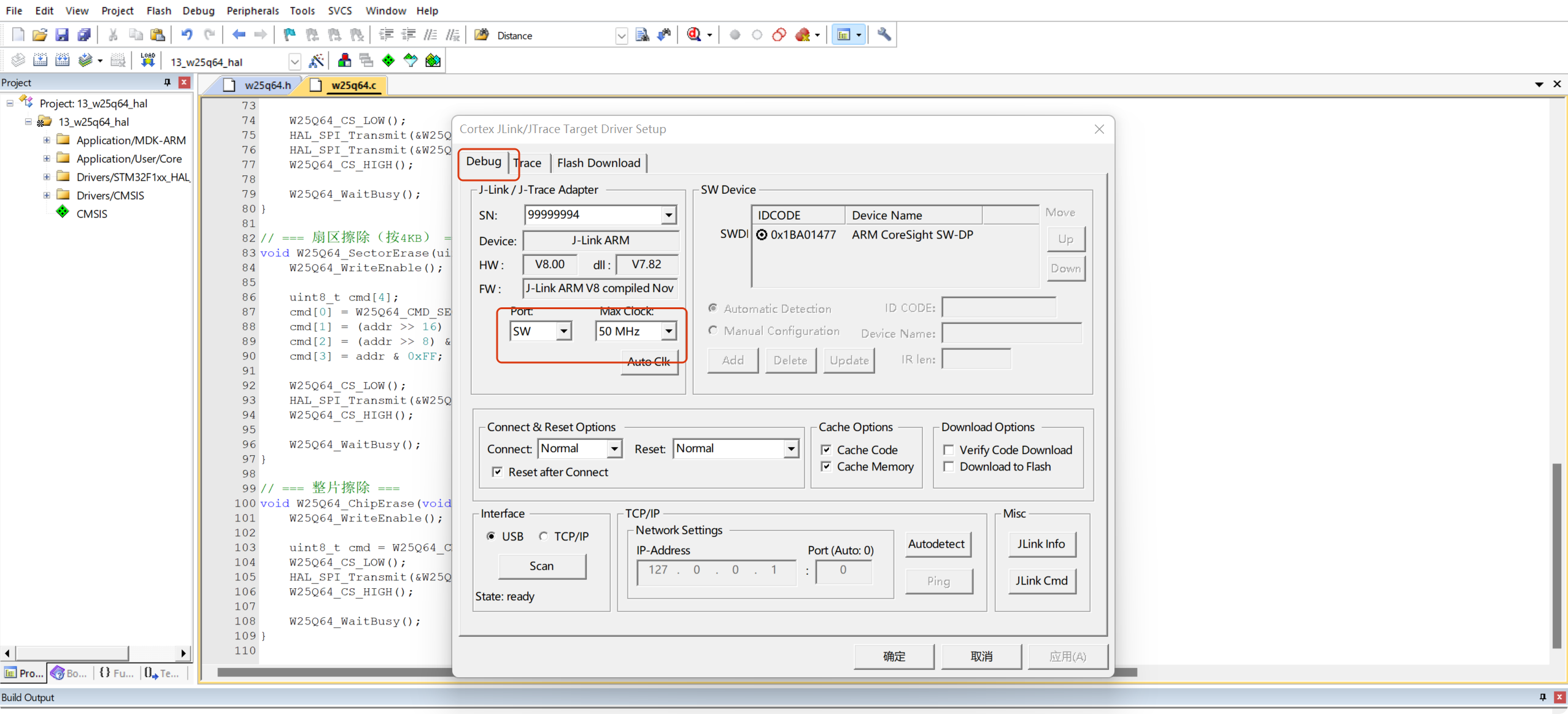
Task: Toggle a bookmark using the flag icon
Action: click(x=288, y=34)
